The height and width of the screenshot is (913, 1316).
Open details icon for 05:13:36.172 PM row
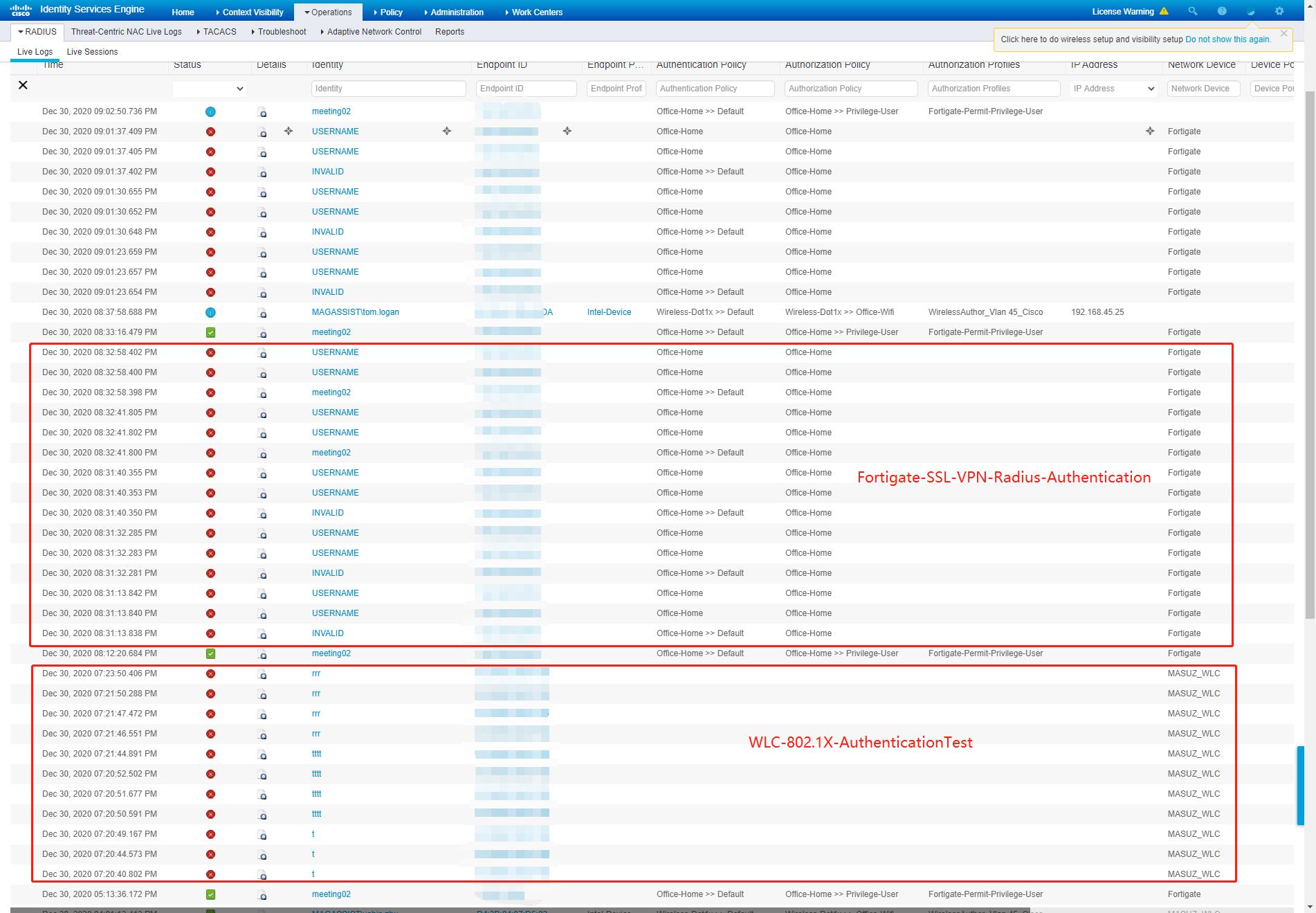tap(262, 895)
